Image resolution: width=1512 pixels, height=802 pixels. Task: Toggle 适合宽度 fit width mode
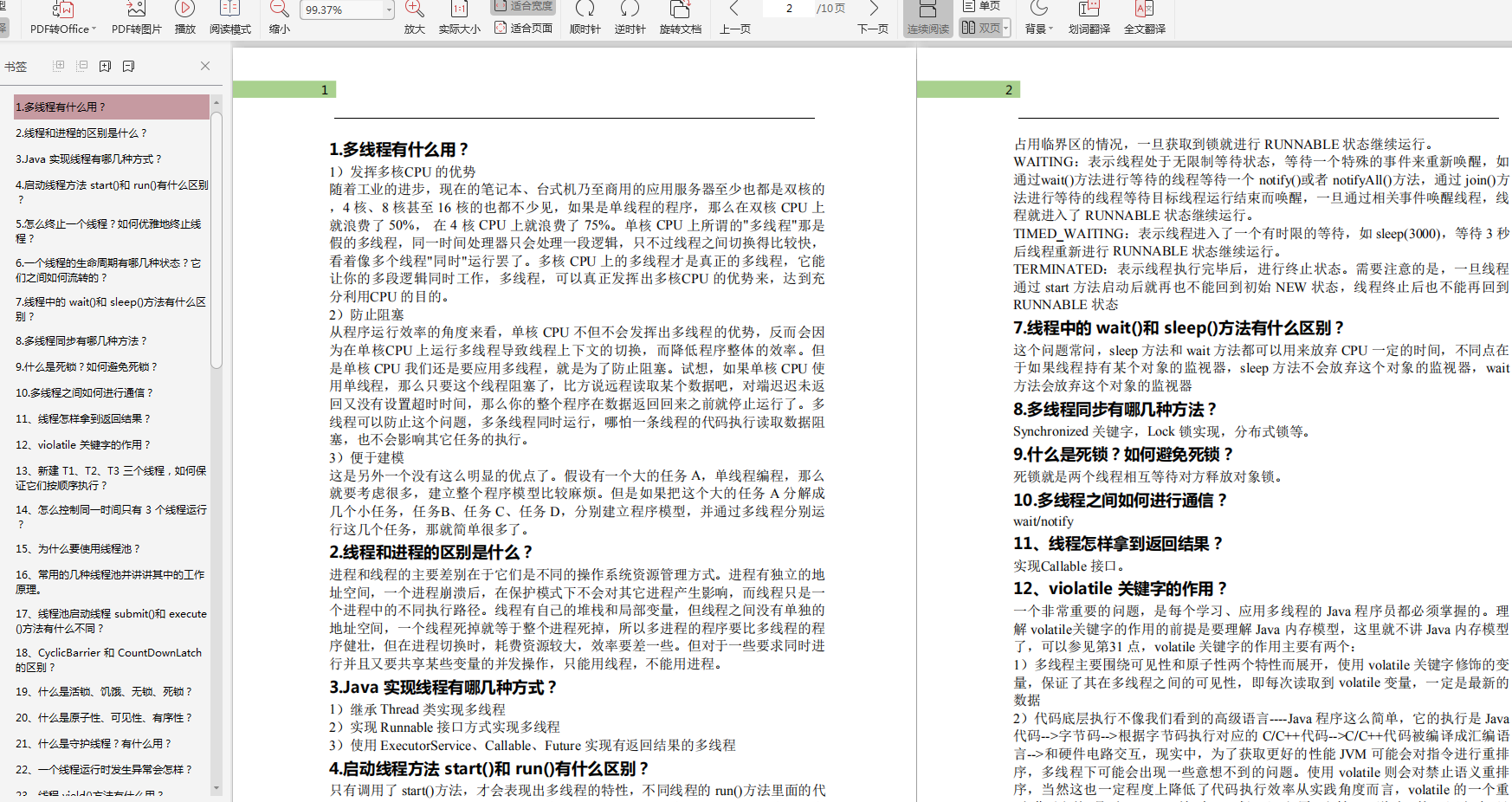[x=523, y=7]
